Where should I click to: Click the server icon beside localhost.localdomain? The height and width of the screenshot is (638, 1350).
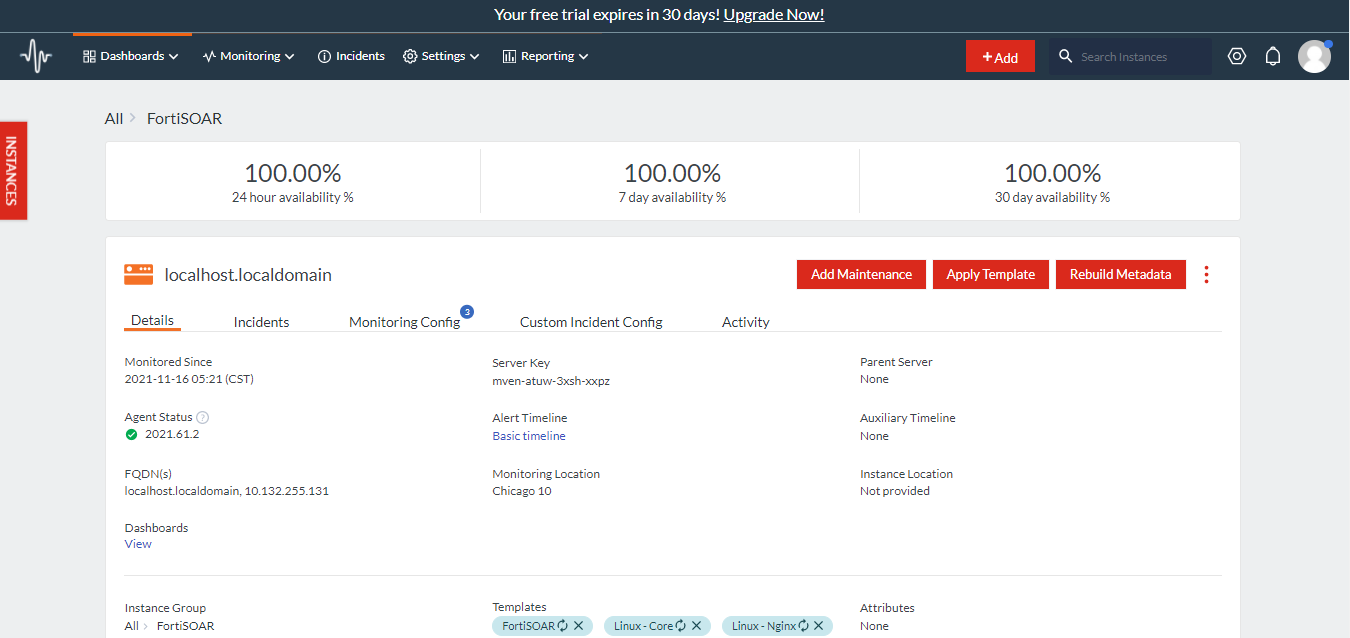(x=137, y=274)
